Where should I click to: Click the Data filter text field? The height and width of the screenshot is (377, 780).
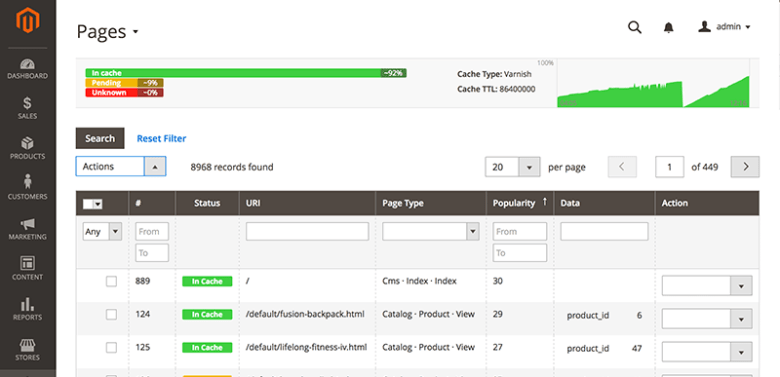coord(604,232)
